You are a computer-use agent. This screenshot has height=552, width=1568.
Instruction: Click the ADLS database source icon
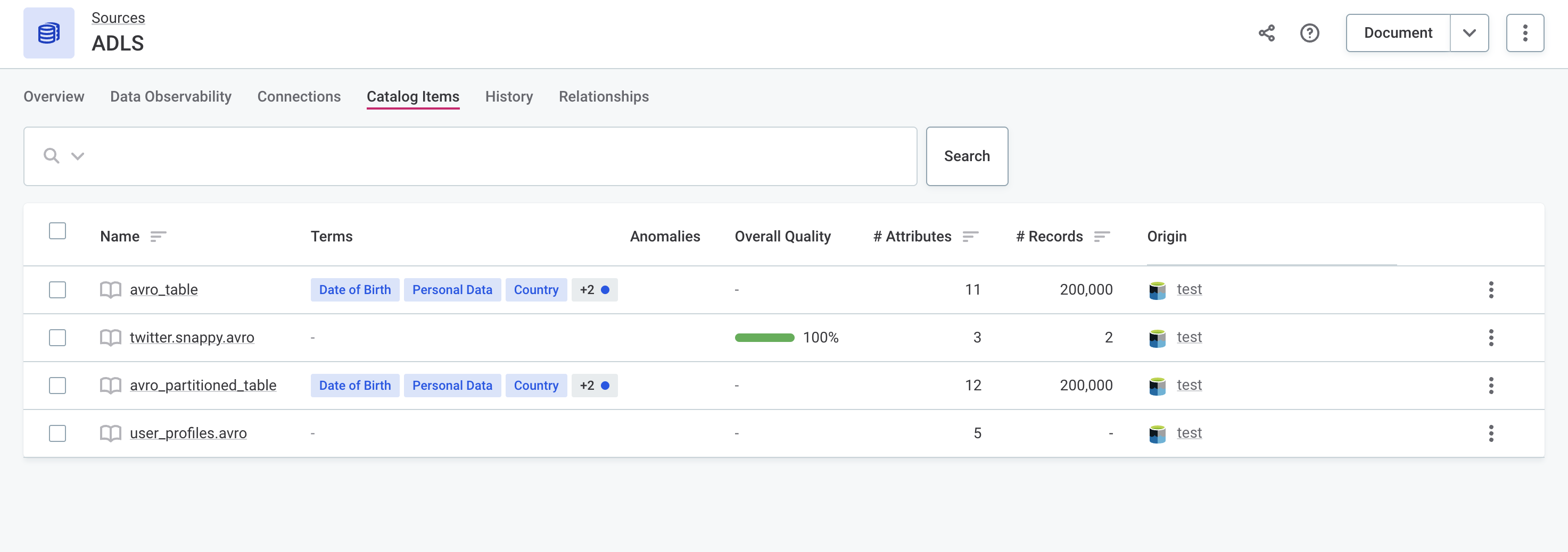pyautogui.click(x=48, y=33)
